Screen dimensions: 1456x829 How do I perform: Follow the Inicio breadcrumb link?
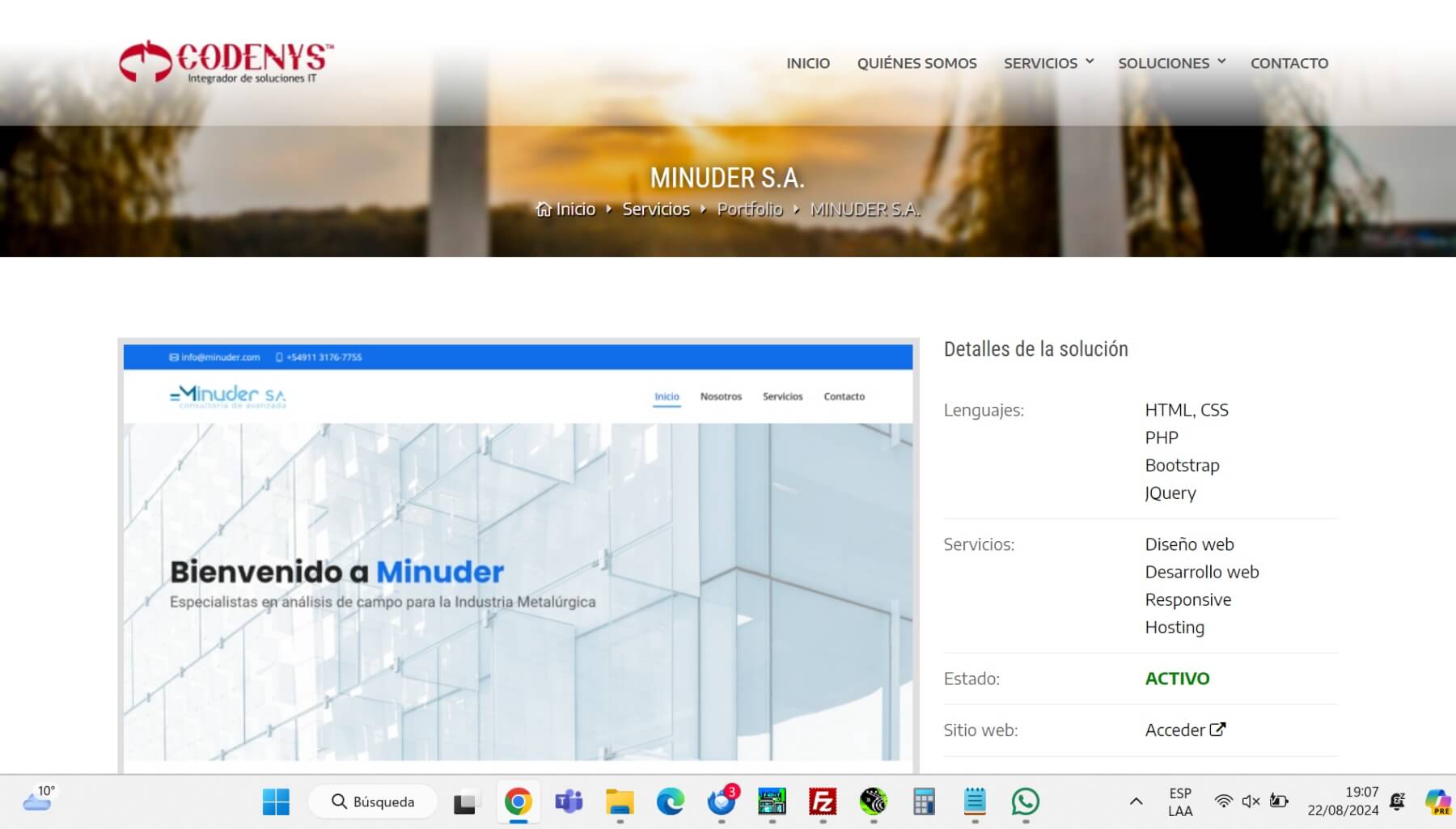[576, 209]
